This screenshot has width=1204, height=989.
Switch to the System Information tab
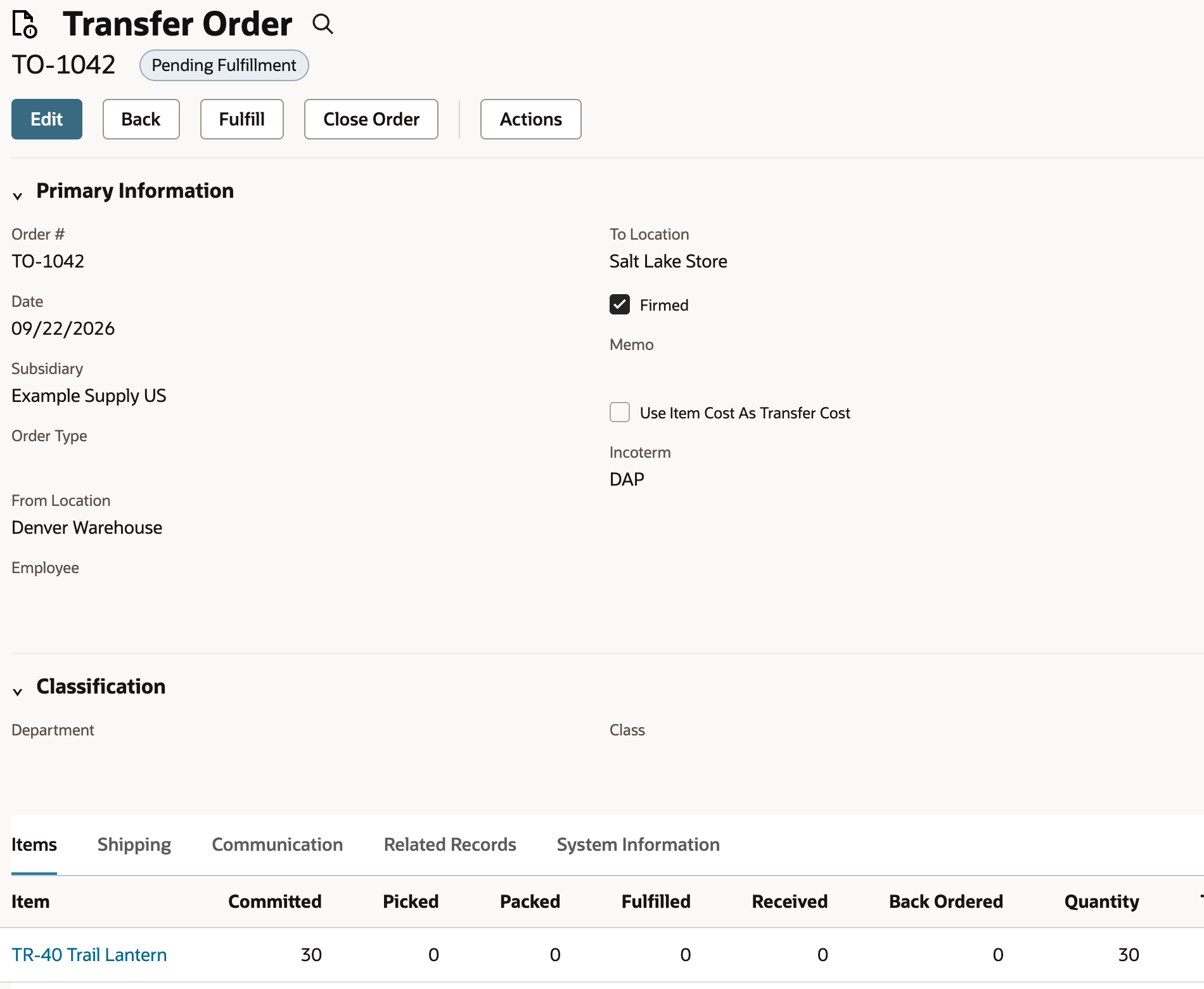tap(638, 844)
